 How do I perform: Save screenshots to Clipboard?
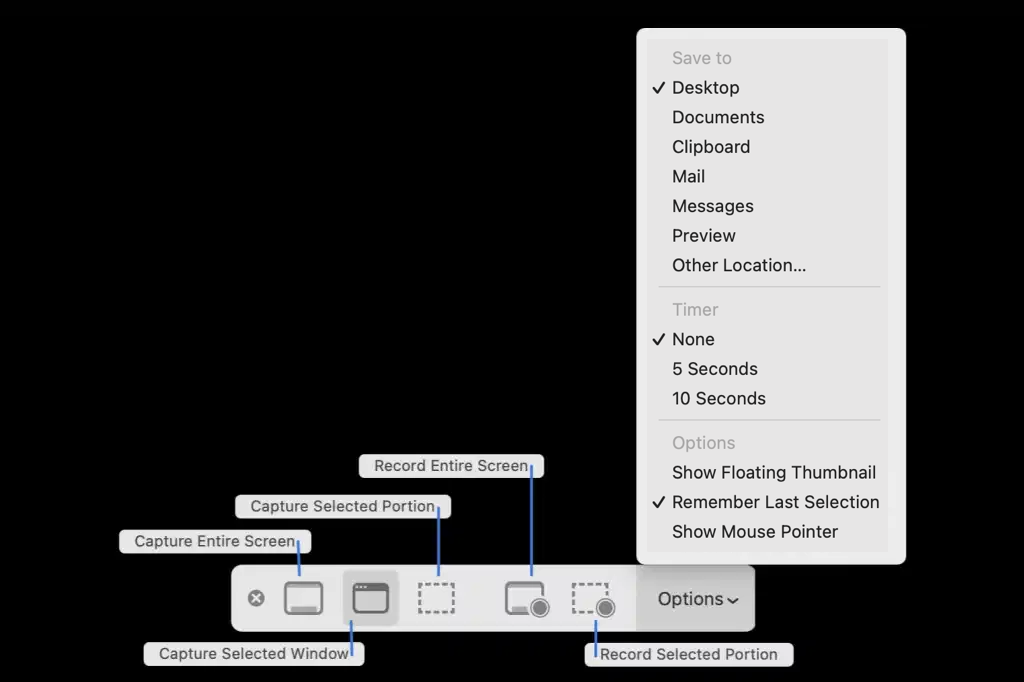pos(711,146)
